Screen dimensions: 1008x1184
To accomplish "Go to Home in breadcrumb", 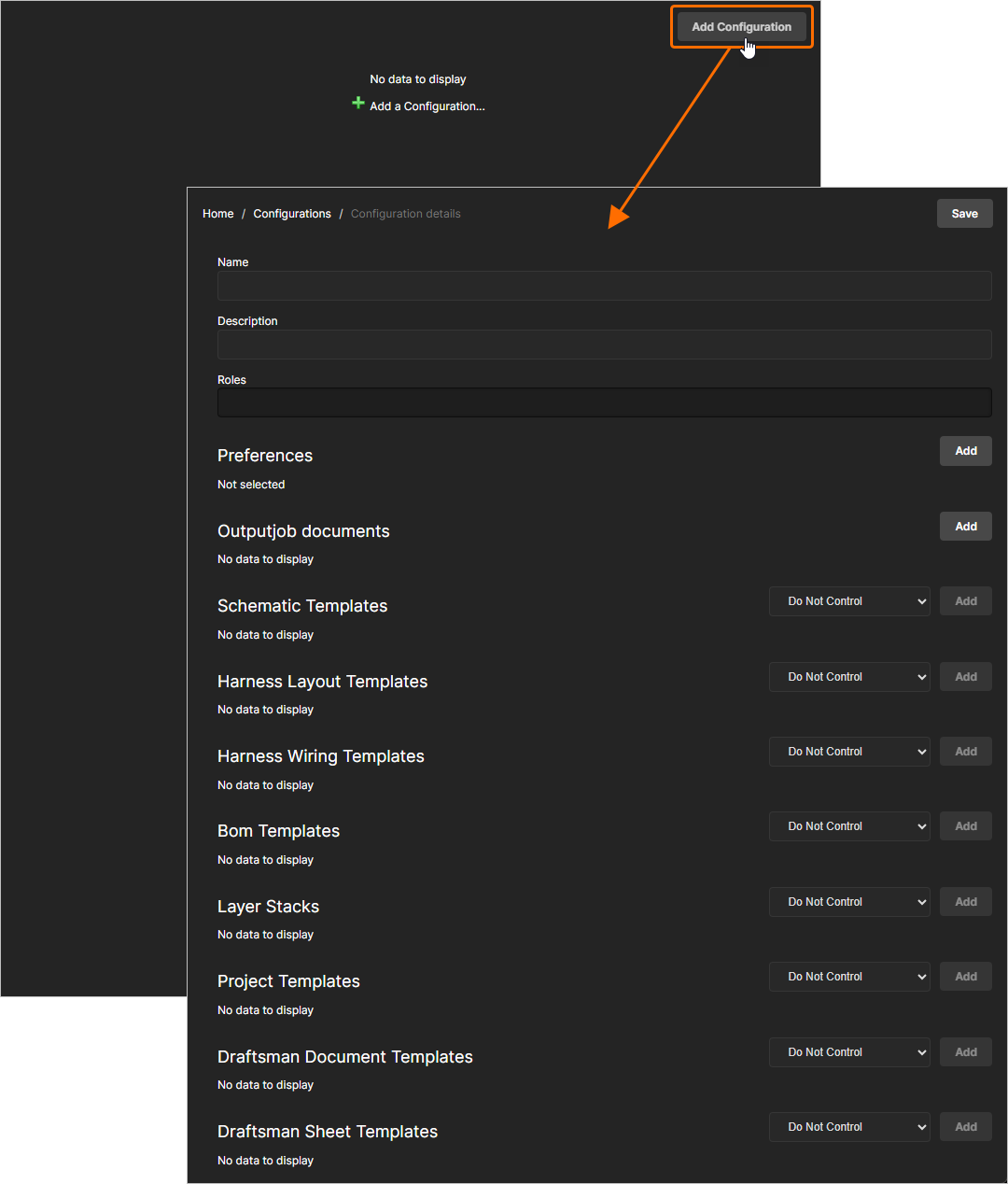I will [218, 214].
